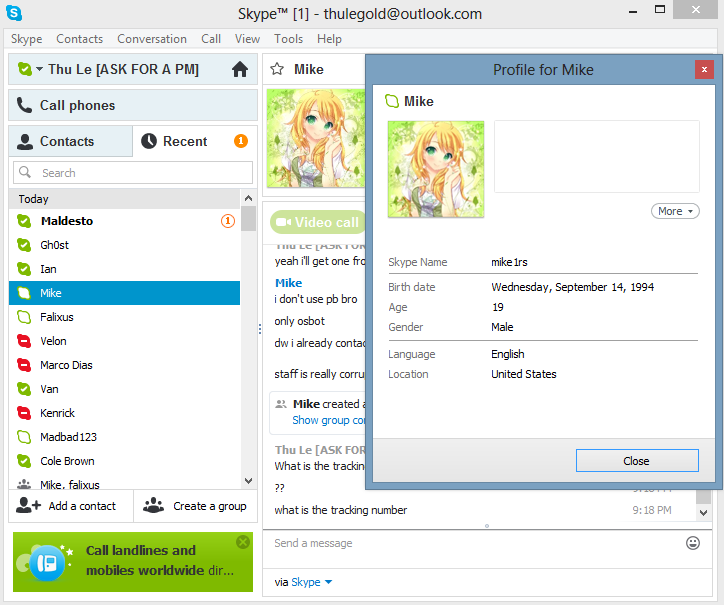Click Mike's sender name in the chat
724x605 pixels.
[289, 283]
